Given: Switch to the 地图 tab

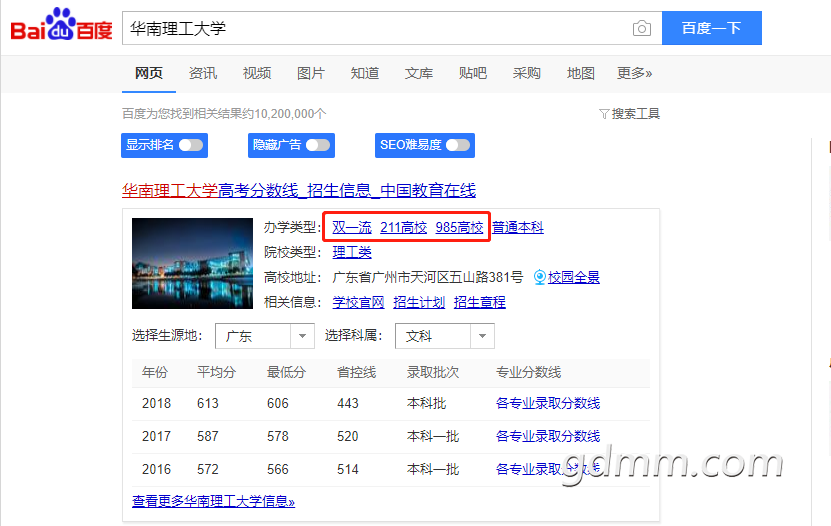Looking at the screenshot, I should pos(581,73).
